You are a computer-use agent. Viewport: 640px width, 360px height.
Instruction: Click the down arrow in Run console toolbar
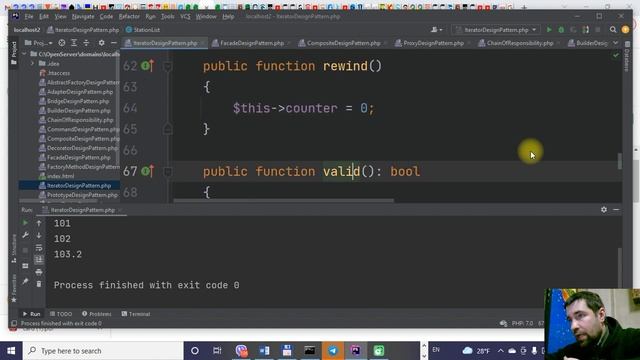tap(39, 235)
